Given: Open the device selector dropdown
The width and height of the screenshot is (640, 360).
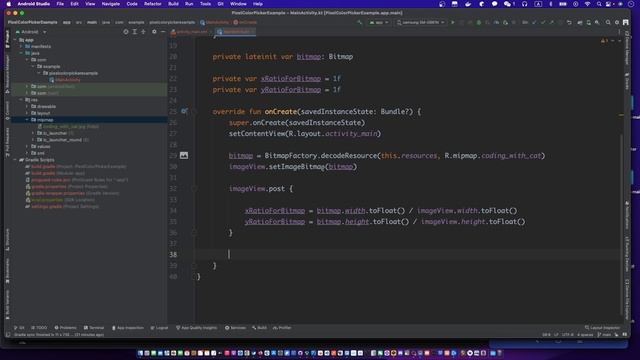Looking at the screenshot, I should pyautogui.click(x=420, y=22).
